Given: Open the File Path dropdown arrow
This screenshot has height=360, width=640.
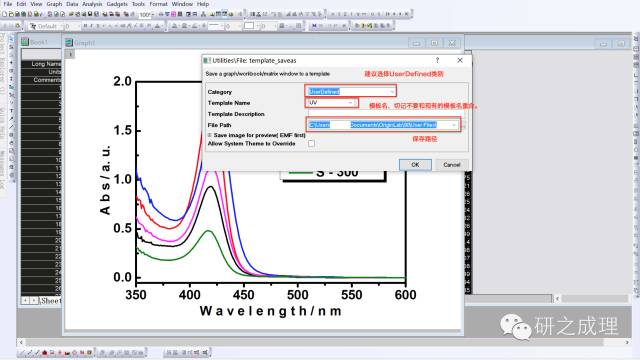Looking at the screenshot, I should (454, 125).
